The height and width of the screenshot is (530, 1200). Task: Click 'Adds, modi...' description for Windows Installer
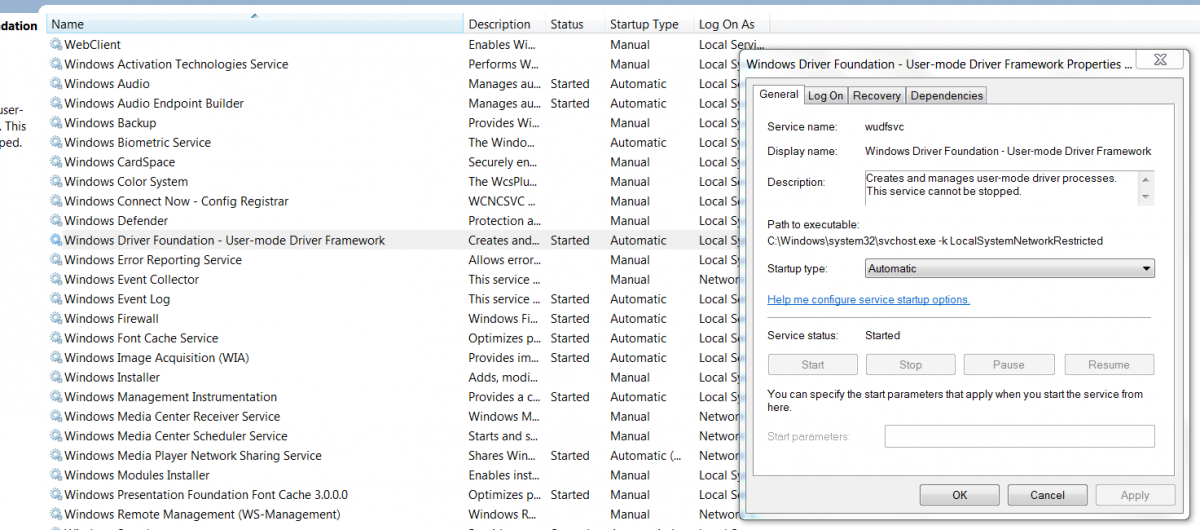click(x=504, y=377)
